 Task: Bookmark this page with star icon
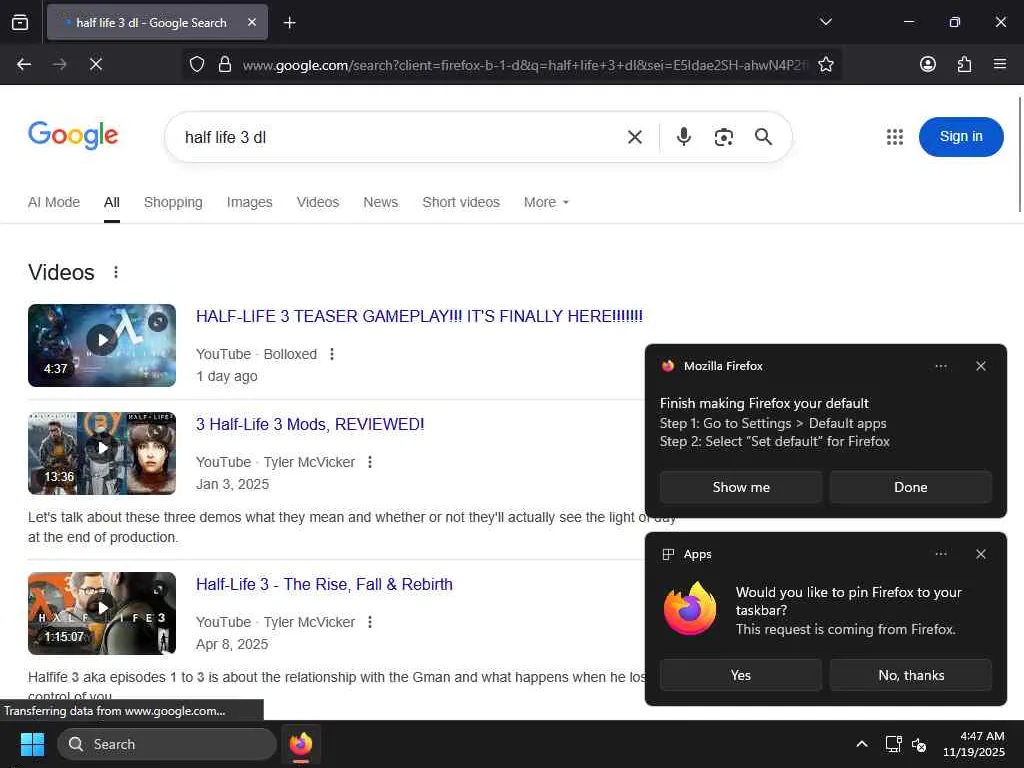click(825, 64)
